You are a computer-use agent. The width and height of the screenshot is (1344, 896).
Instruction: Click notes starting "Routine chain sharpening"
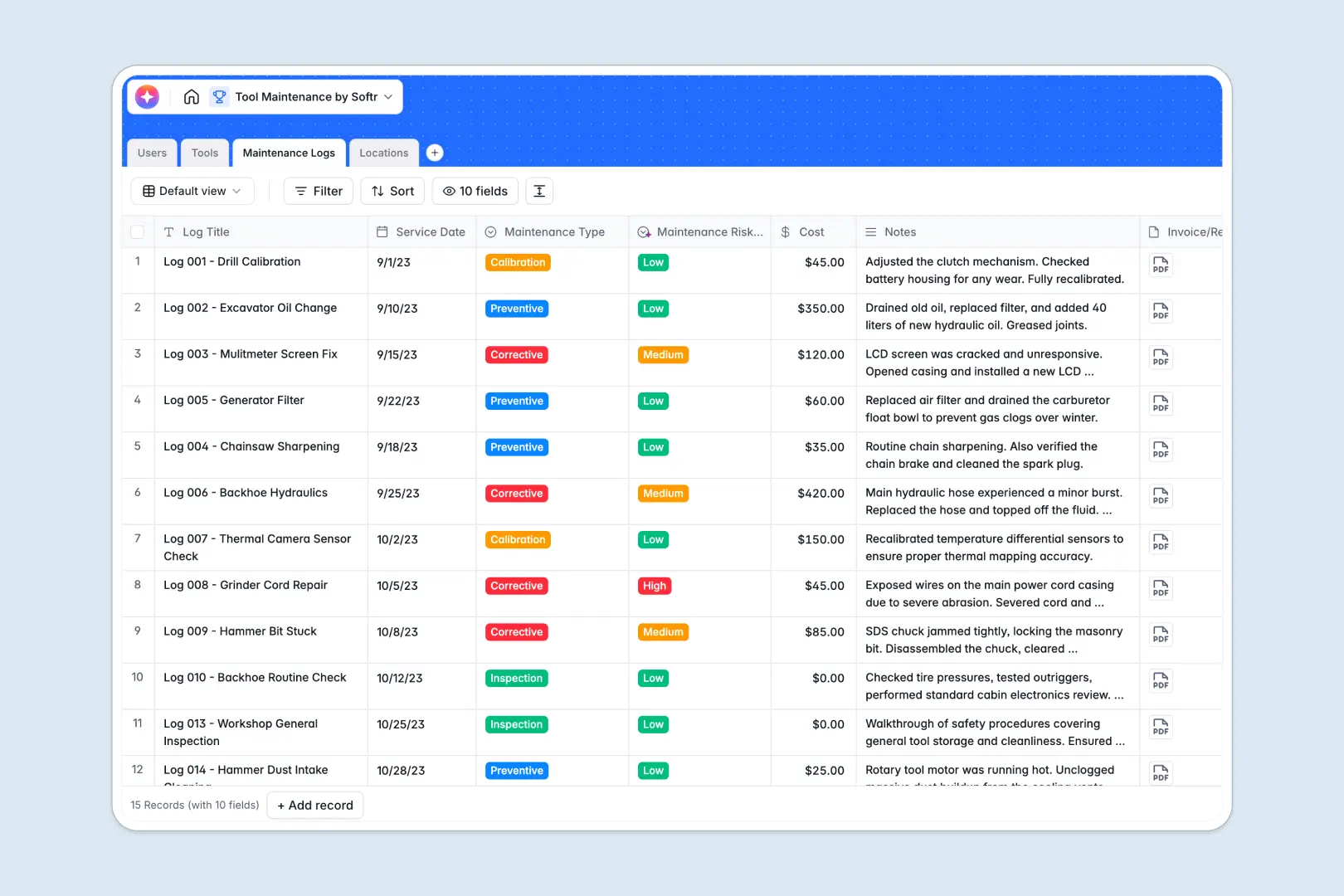pyautogui.click(x=997, y=455)
